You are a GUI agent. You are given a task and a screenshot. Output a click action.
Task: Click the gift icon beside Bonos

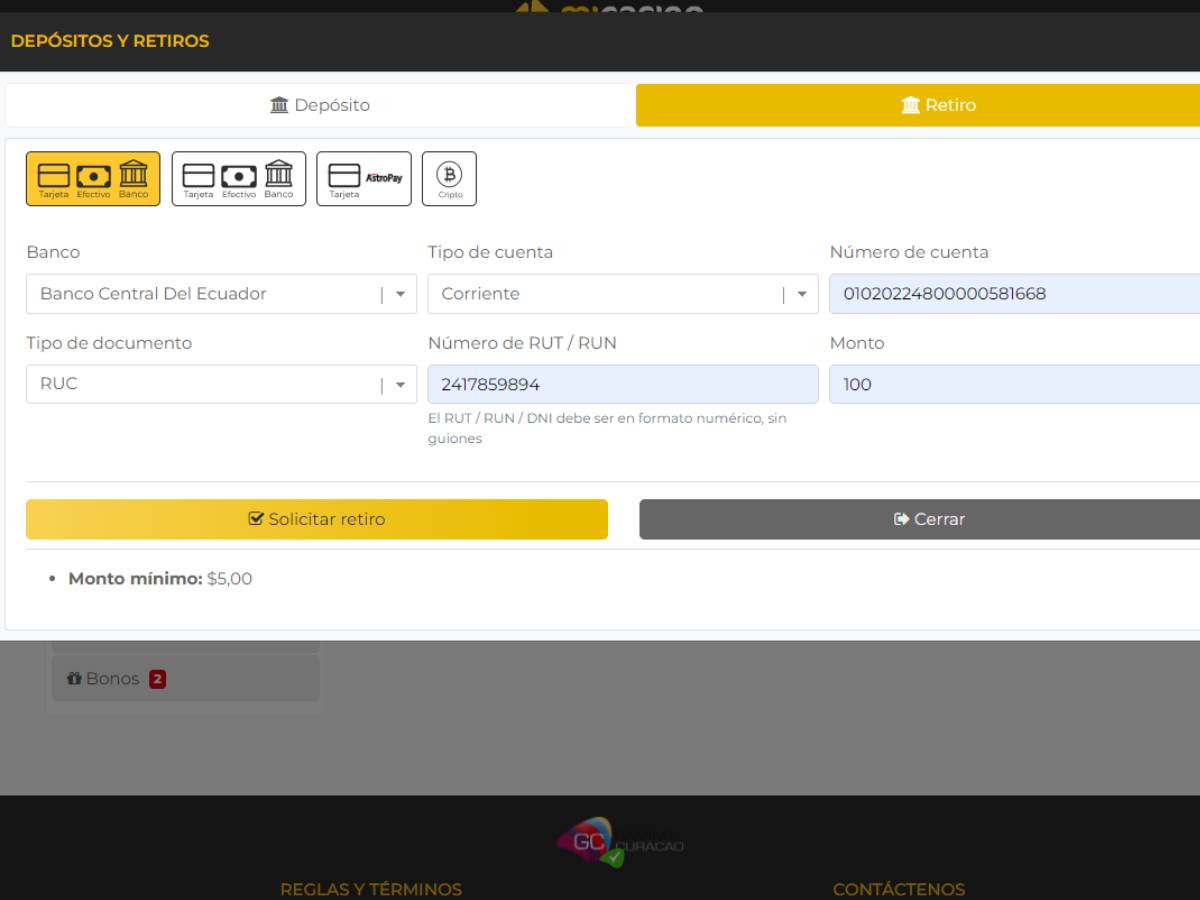75,678
